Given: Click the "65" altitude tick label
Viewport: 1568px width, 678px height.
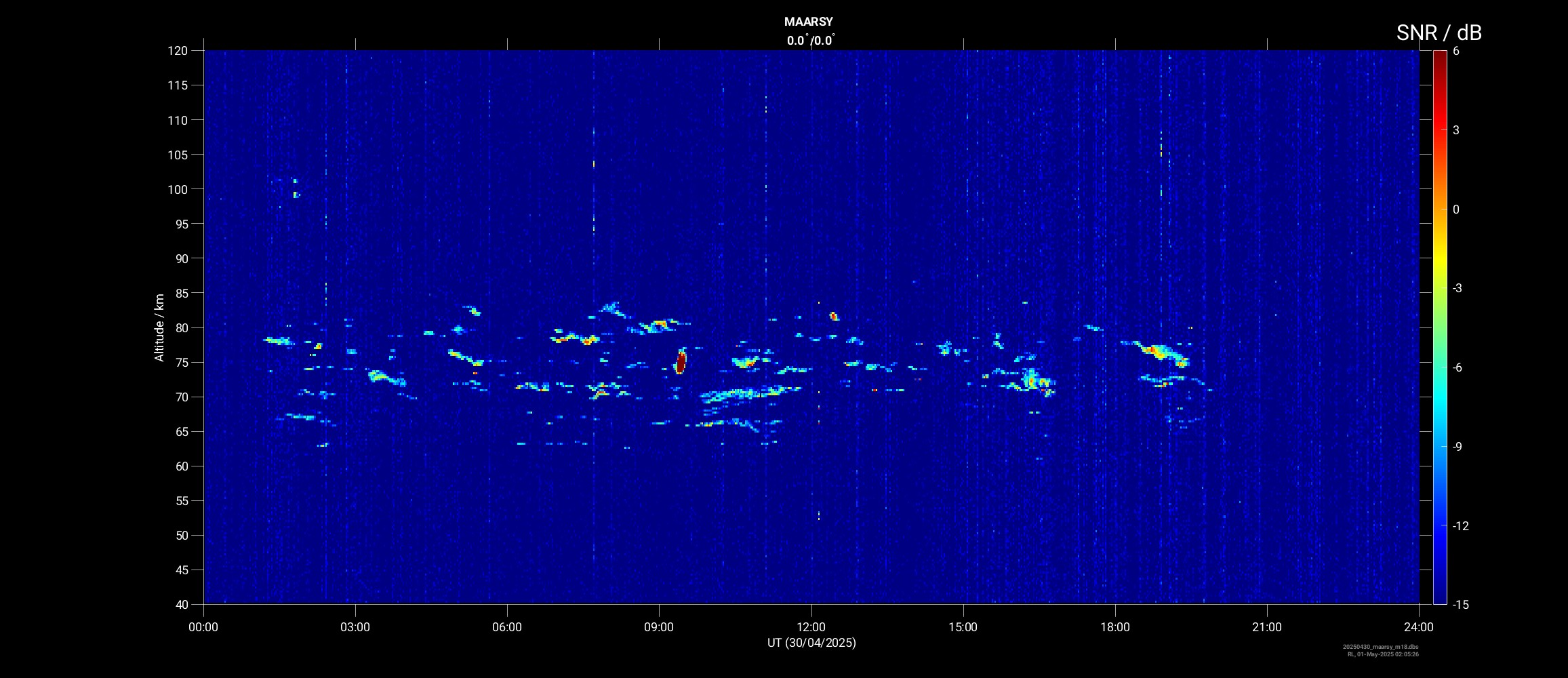Looking at the screenshot, I should [x=181, y=432].
